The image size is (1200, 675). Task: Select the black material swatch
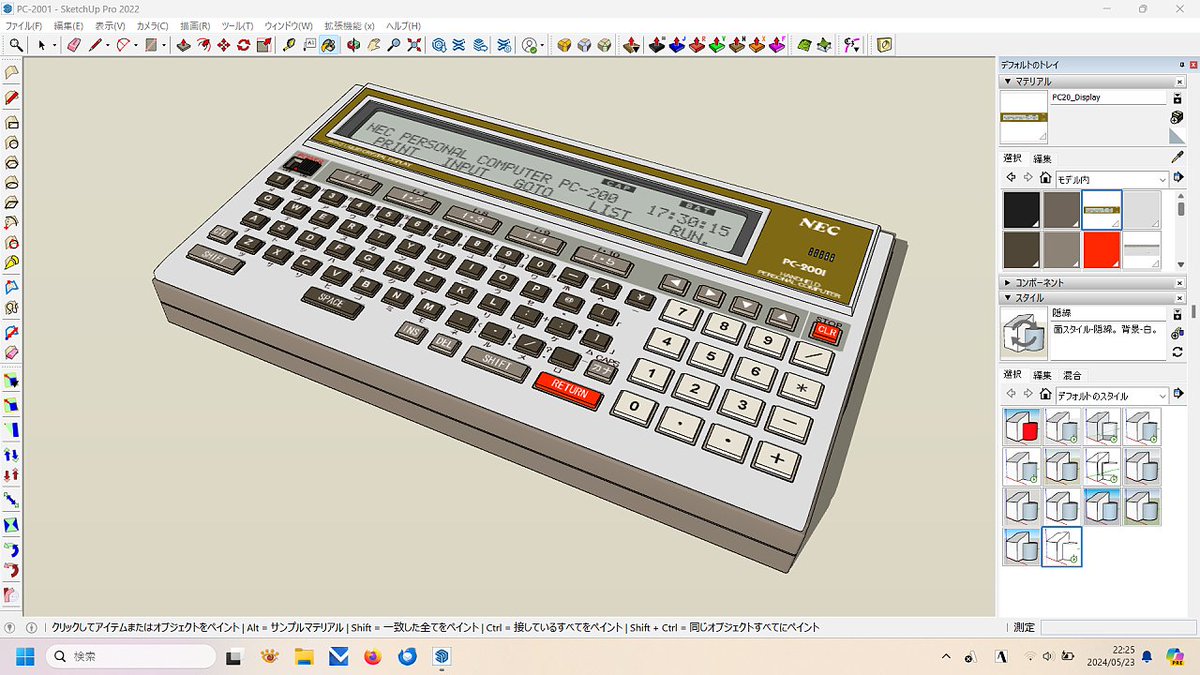(1021, 210)
